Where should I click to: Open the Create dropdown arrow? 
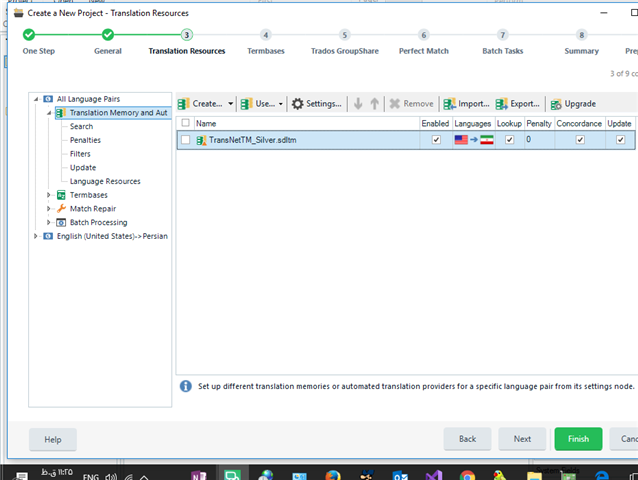pyautogui.click(x=230, y=104)
